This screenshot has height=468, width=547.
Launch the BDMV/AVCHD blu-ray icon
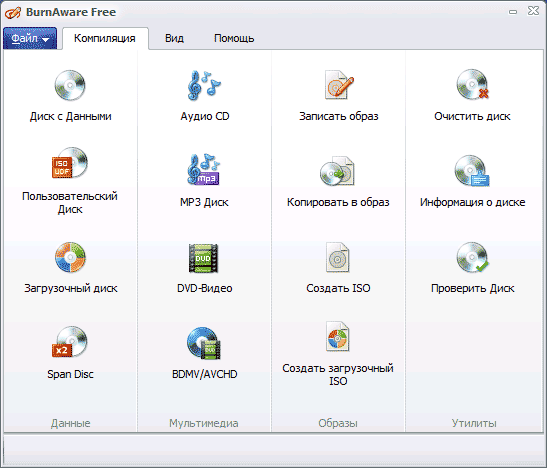coord(204,344)
